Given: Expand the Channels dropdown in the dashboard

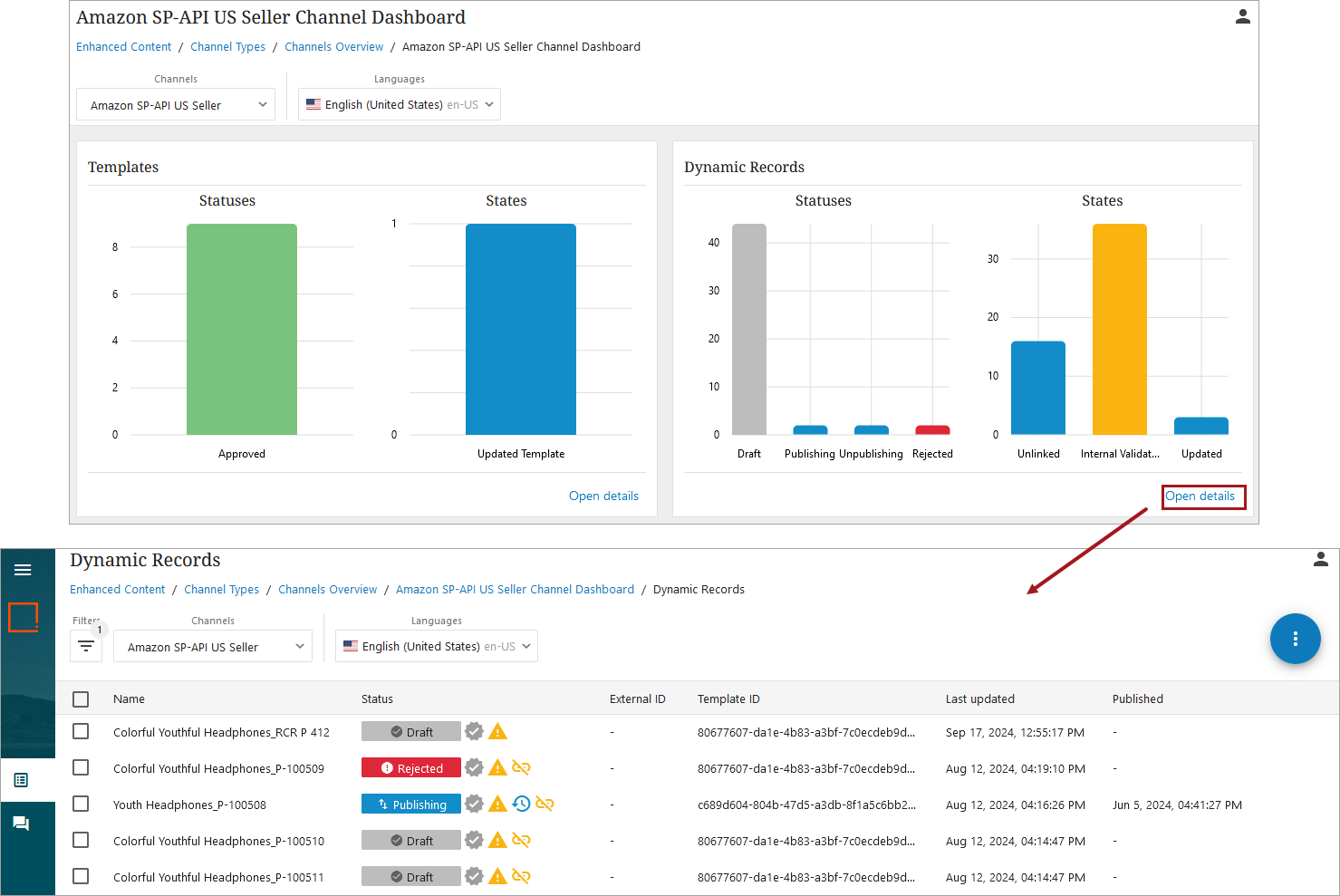Looking at the screenshot, I should click(x=176, y=105).
